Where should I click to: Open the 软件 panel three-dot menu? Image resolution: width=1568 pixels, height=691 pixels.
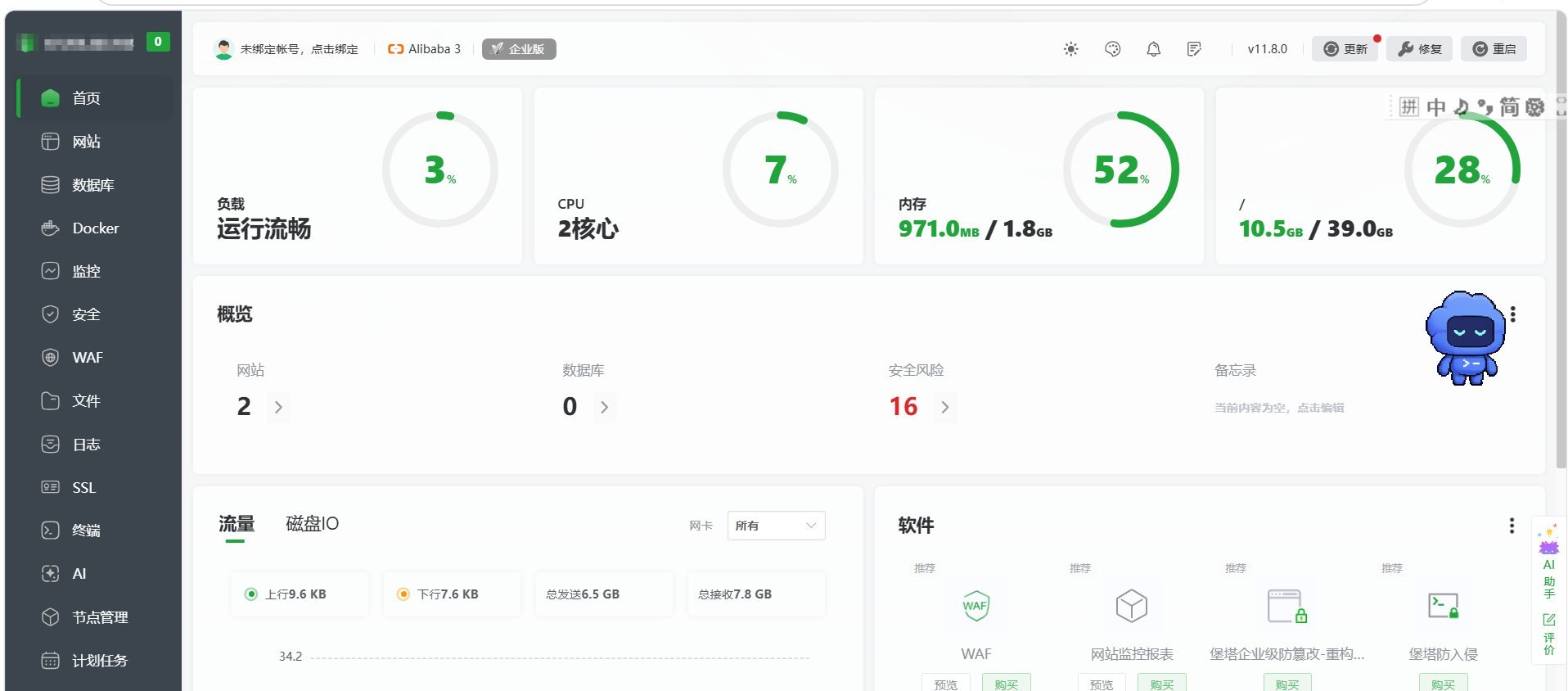click(1512, 526)
